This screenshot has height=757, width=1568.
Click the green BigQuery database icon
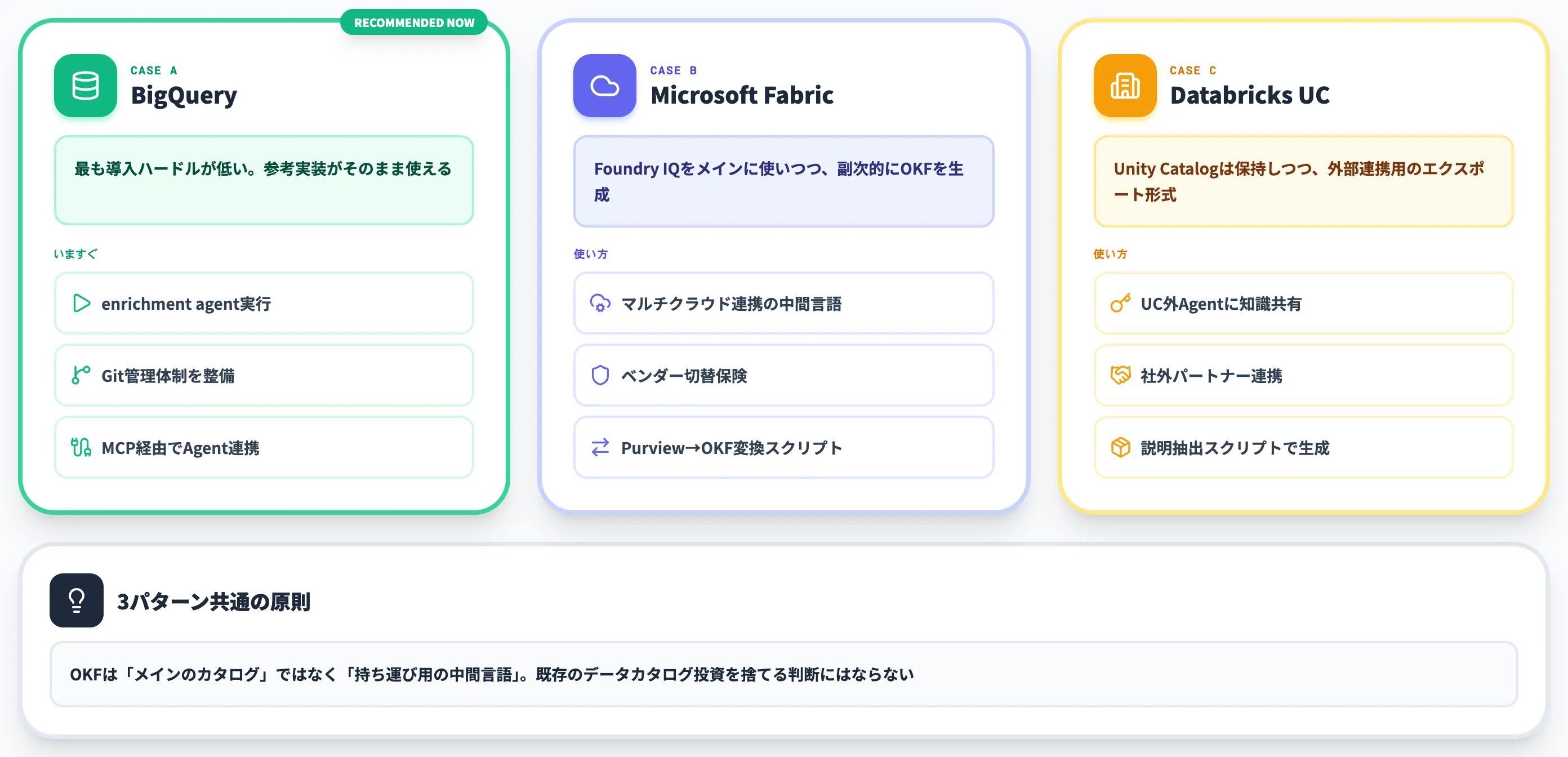coord(85,86)
